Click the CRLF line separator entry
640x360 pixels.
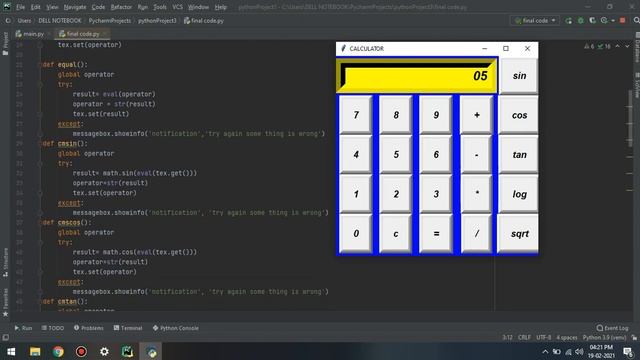point(524,338)
